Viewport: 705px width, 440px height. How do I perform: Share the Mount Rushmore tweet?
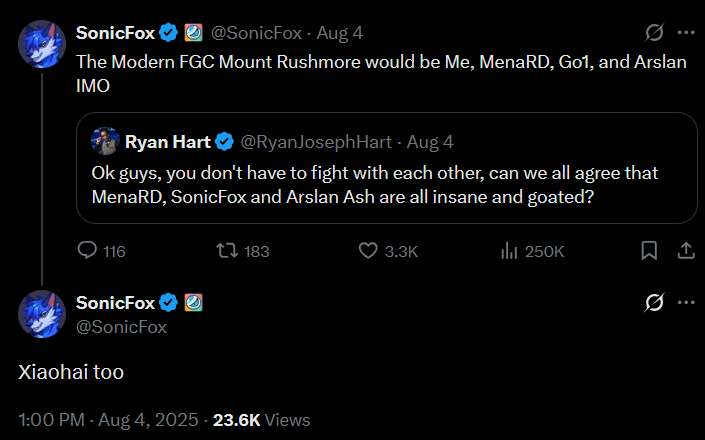click(686, 250)
